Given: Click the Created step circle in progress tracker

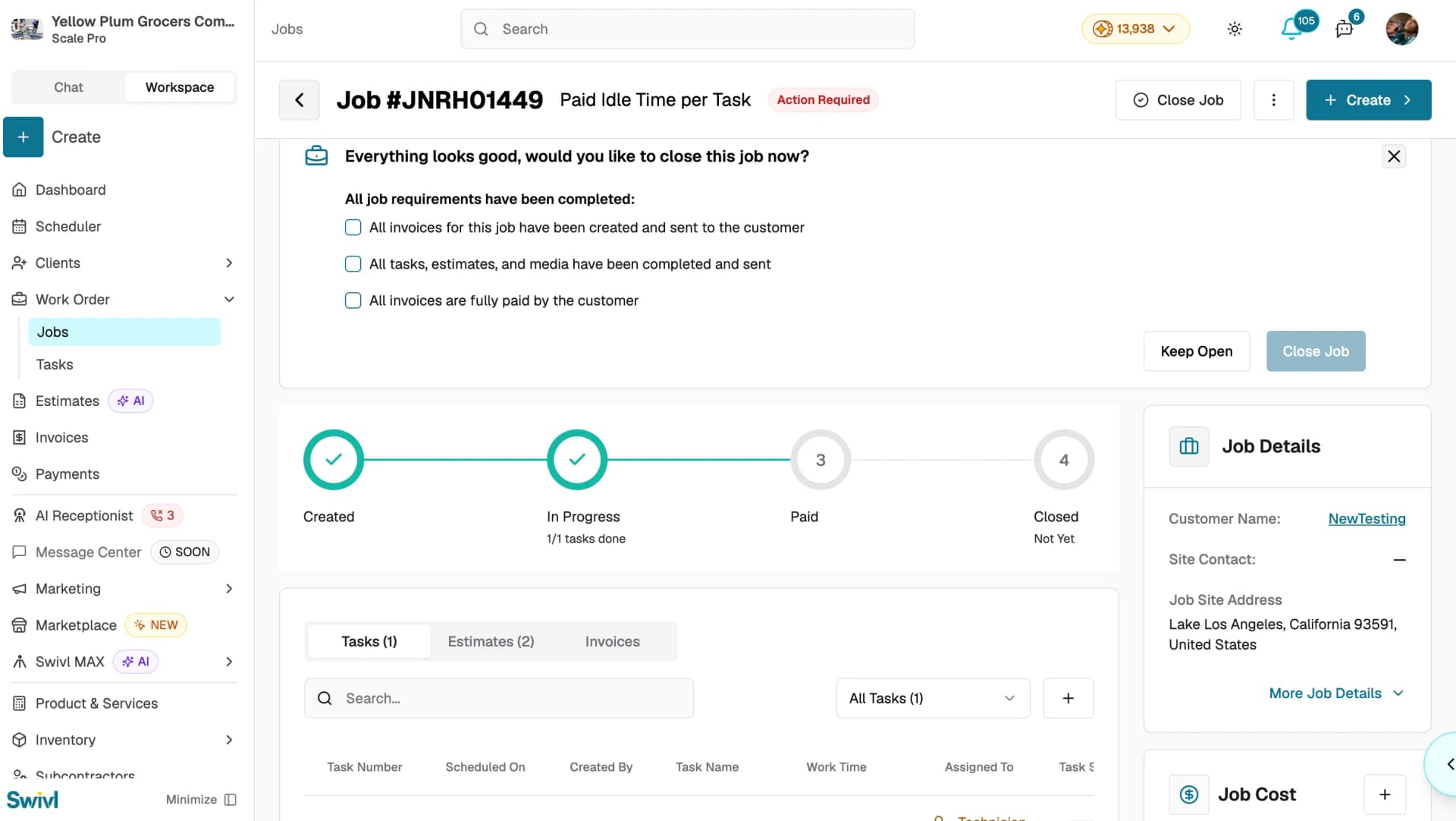Looking at the screenshot, I should point(334,460).
